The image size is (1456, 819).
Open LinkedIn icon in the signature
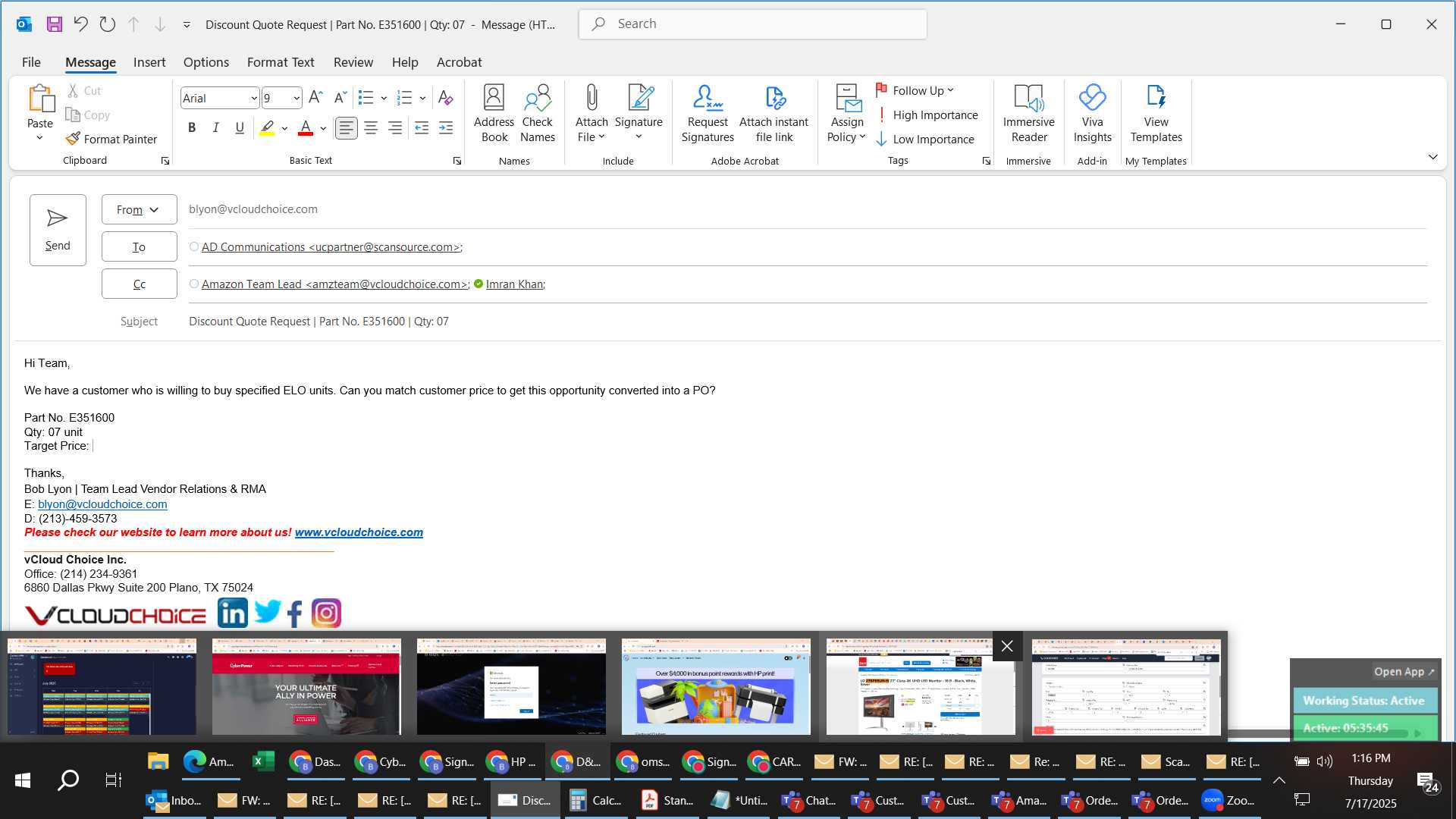point(233,613)
